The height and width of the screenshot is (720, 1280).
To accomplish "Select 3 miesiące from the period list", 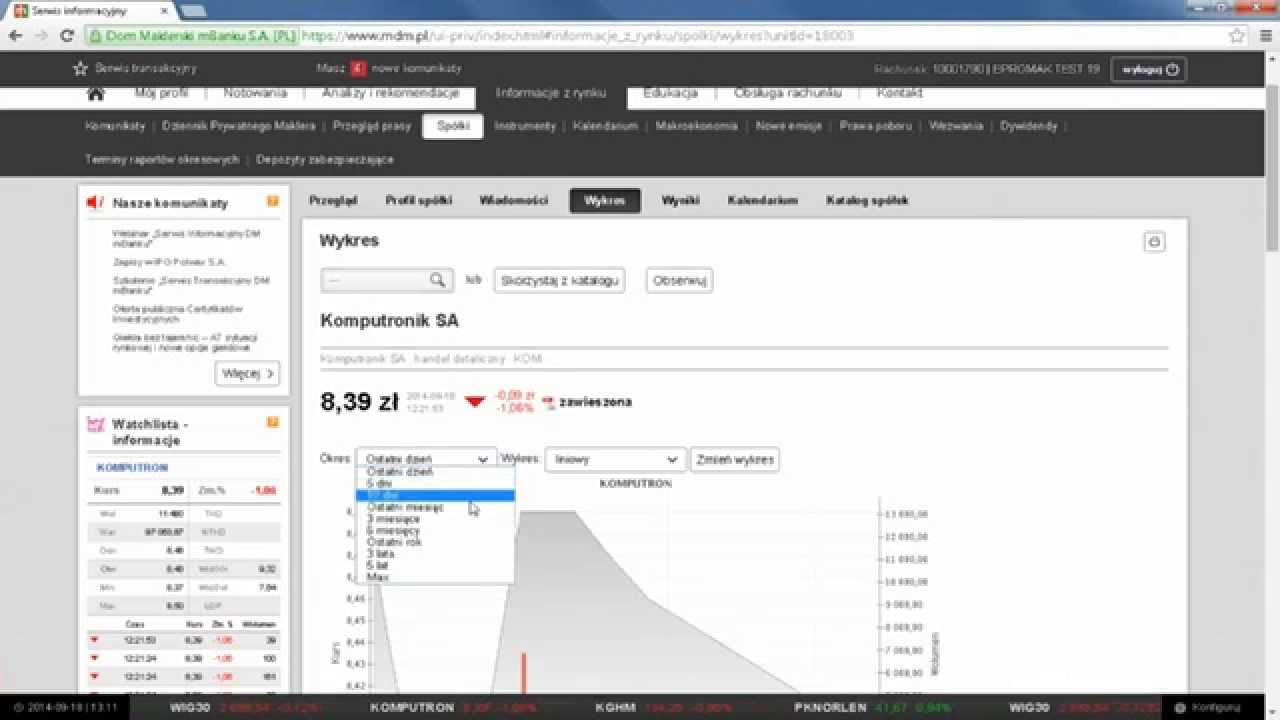I will (436, 519).
